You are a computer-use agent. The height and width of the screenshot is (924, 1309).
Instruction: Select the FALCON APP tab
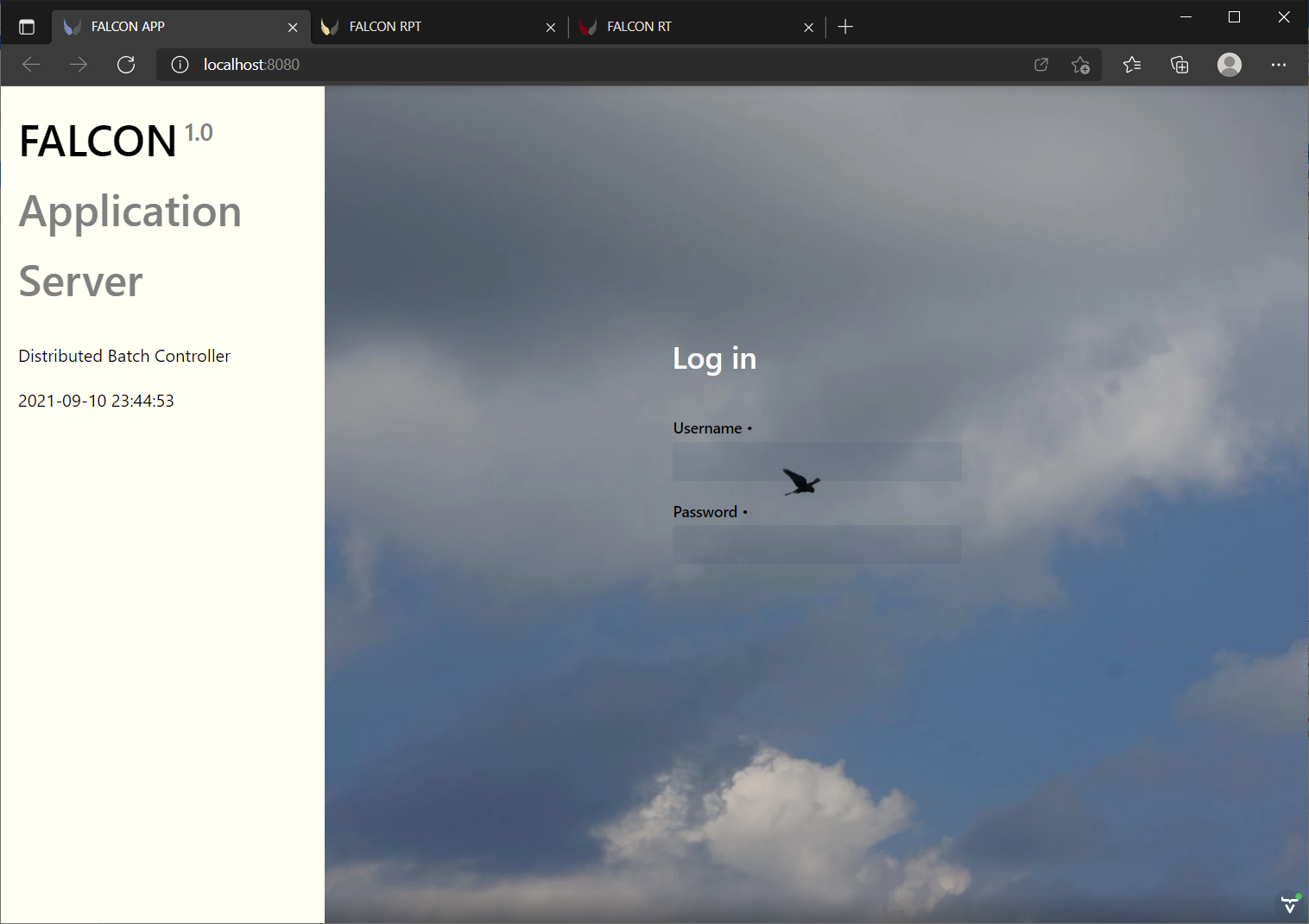[181, 27]
